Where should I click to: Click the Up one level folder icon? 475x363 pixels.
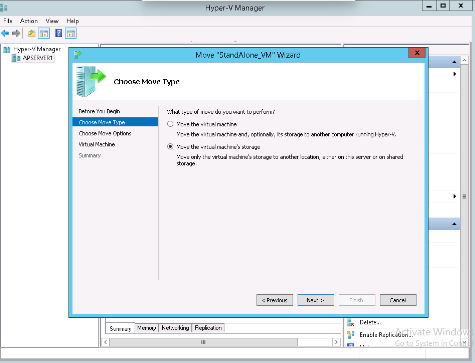click(x=32, y=33)
